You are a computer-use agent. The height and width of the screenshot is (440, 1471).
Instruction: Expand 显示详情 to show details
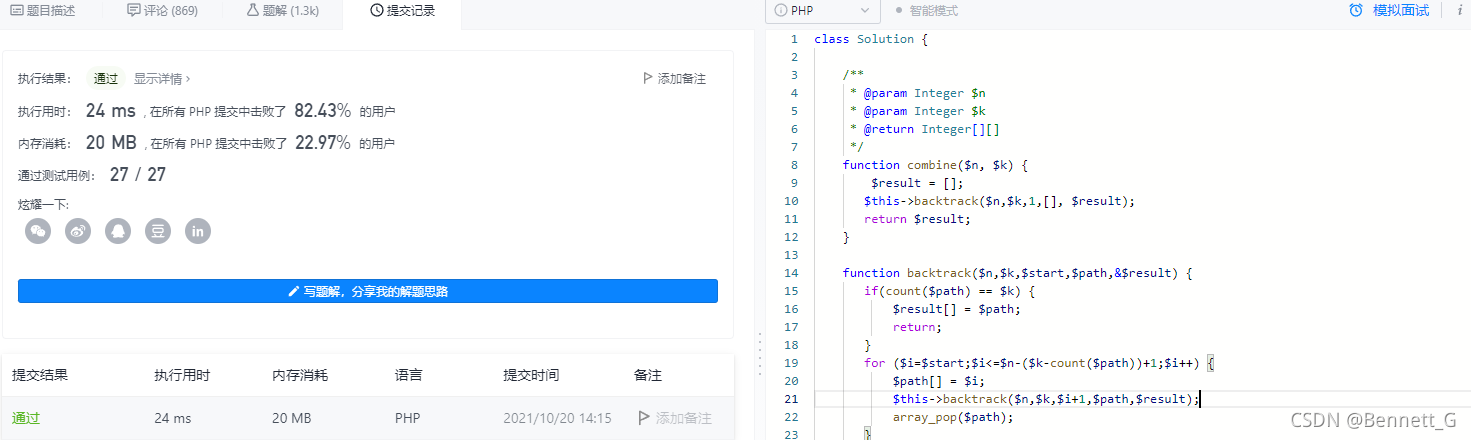tap(162, 78)
